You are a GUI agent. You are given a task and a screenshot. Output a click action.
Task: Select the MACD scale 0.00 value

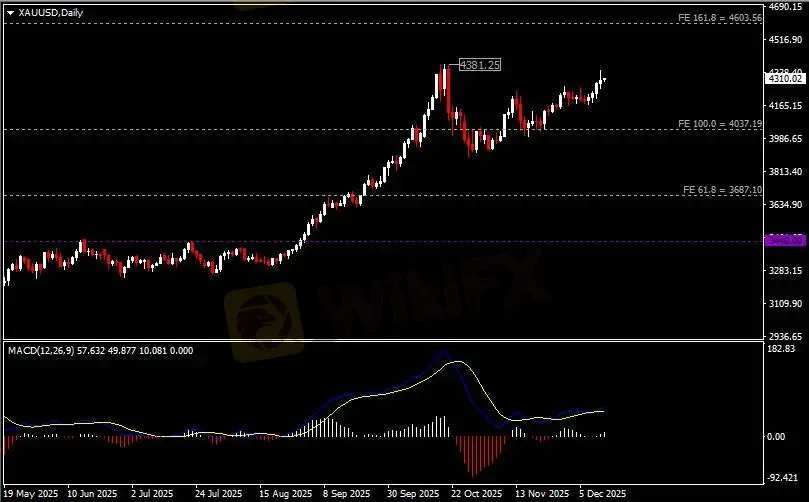point(776,436)
